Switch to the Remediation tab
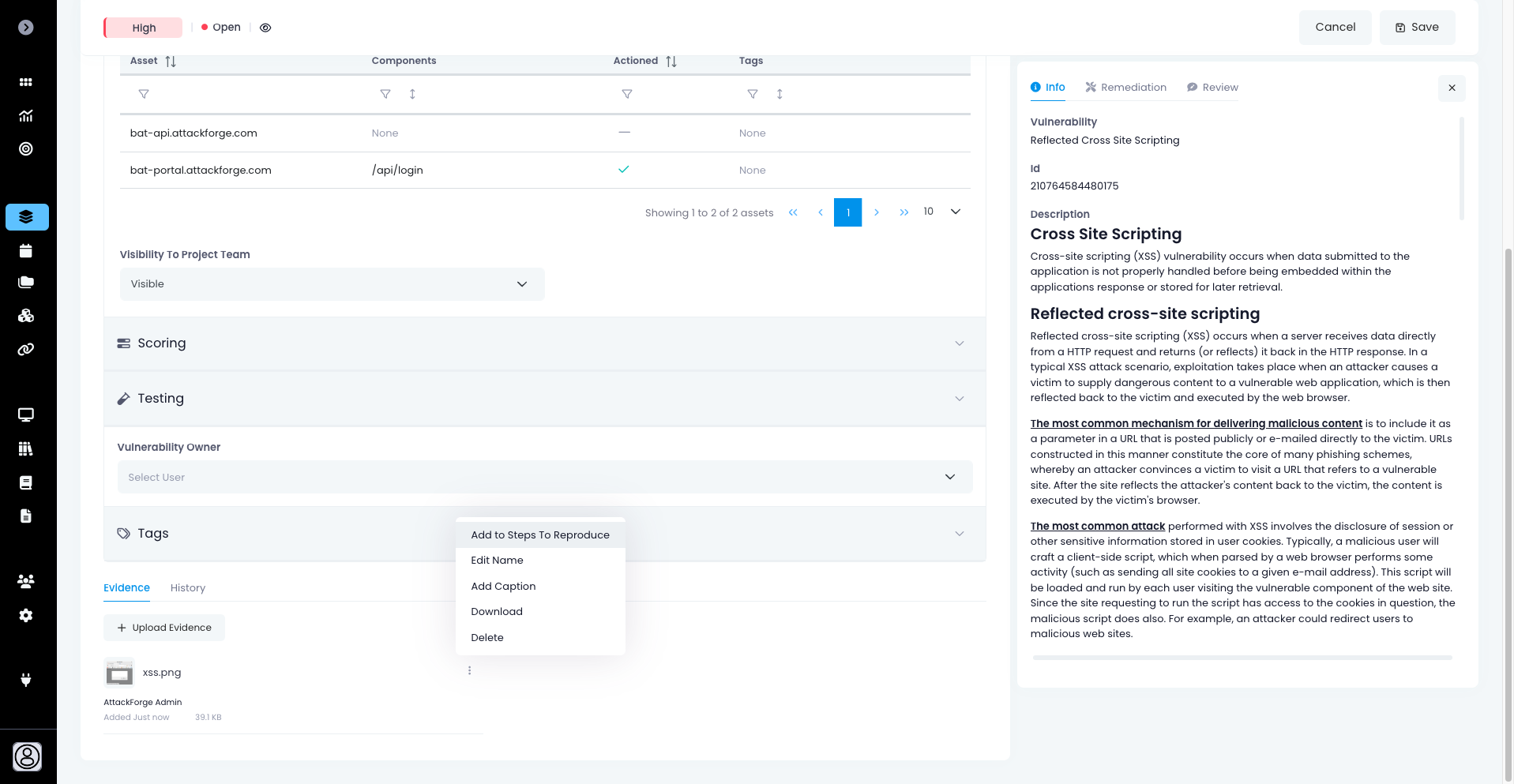This screenshot has height=784, width=1514. 1125,88
